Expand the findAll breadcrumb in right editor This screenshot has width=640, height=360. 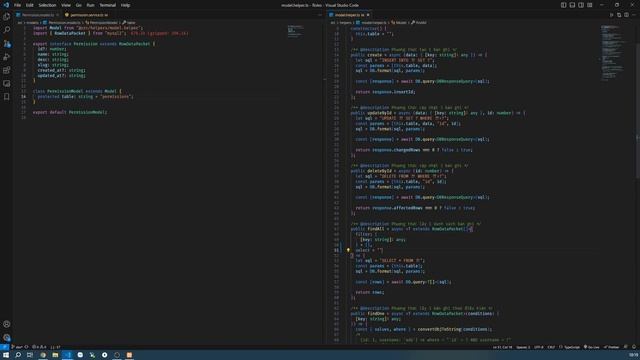(x=419, y=23)
